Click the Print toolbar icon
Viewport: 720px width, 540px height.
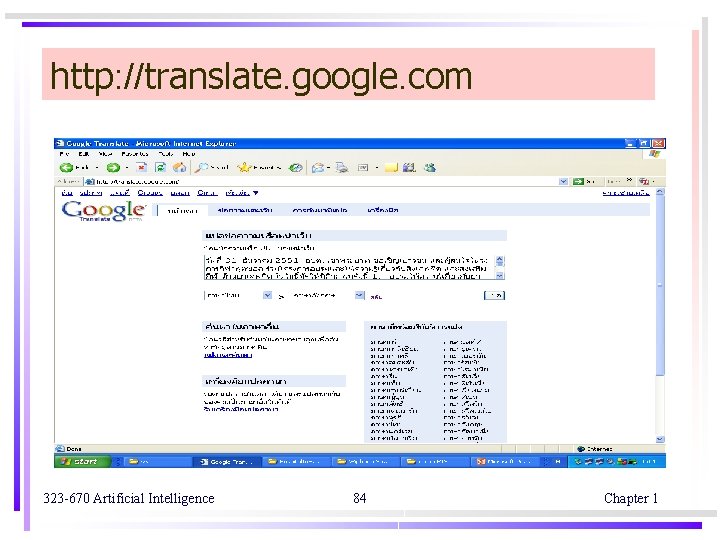342,168
